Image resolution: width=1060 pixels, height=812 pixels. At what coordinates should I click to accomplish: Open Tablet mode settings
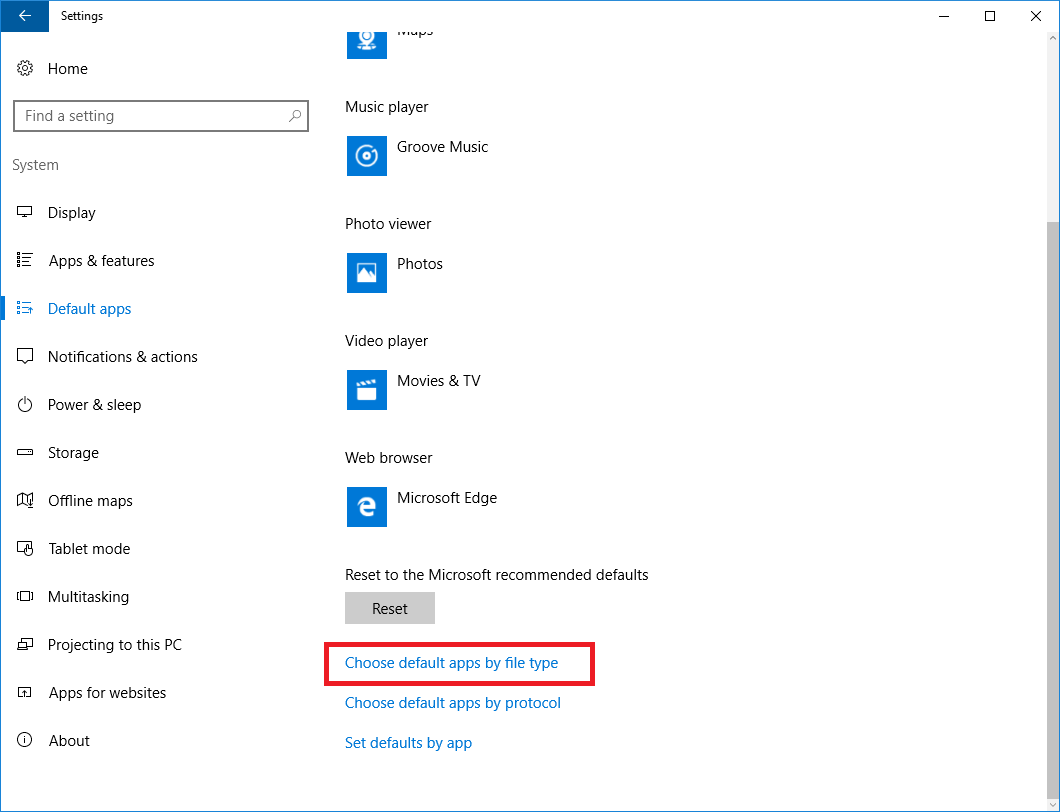[x=89, y=548]
